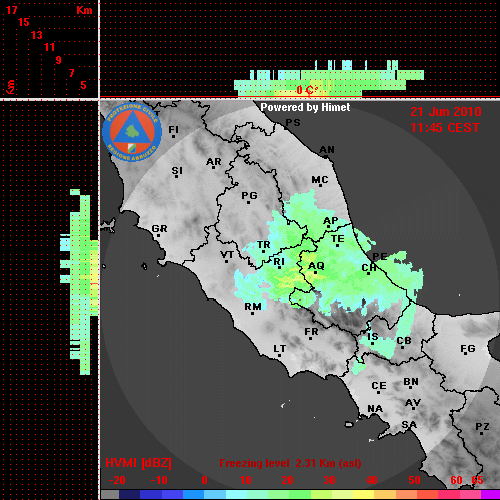This screenshot has width=500, height=500.
Task: Click the SA city label
Action: point(409,425)
